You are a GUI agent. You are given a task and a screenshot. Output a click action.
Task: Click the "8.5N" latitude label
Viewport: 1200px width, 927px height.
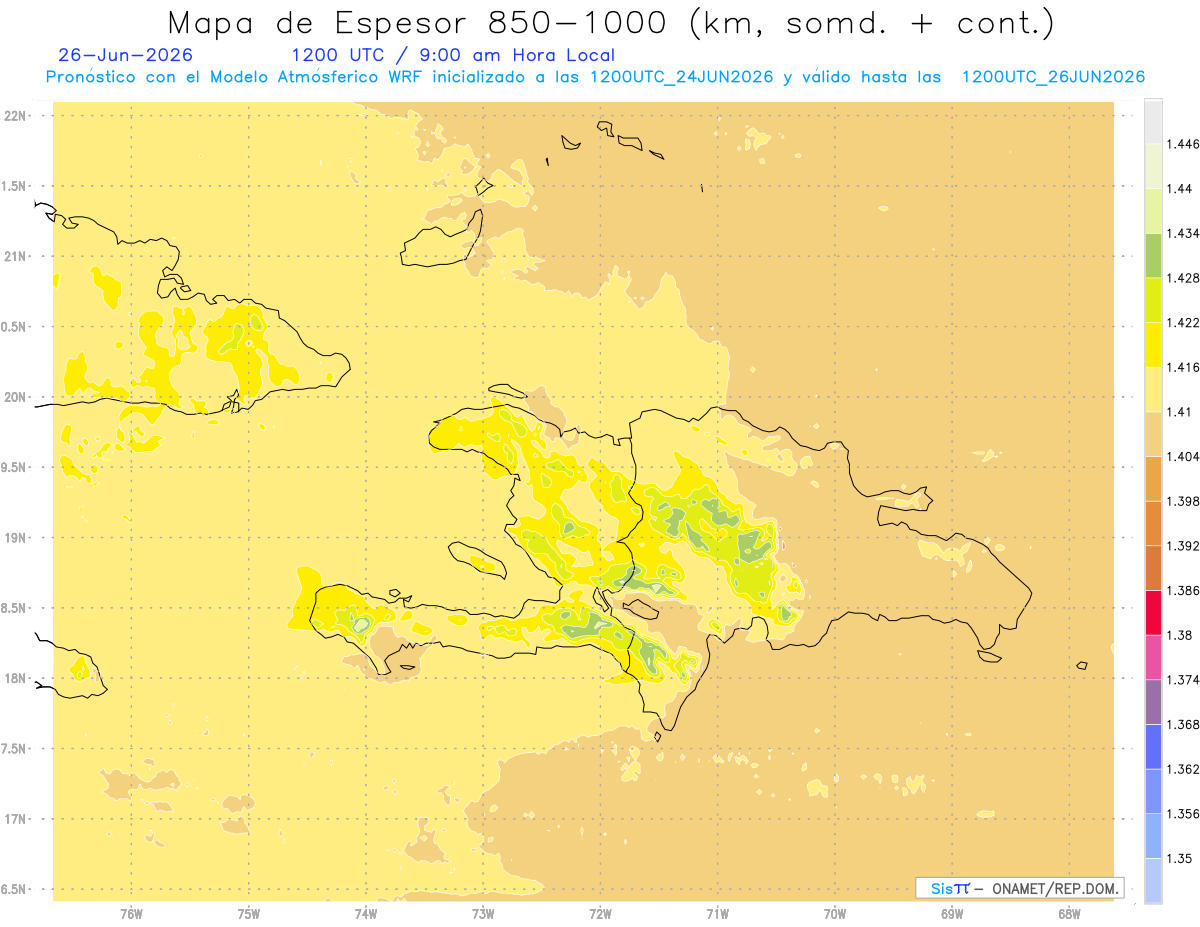(x=15, y=608)
